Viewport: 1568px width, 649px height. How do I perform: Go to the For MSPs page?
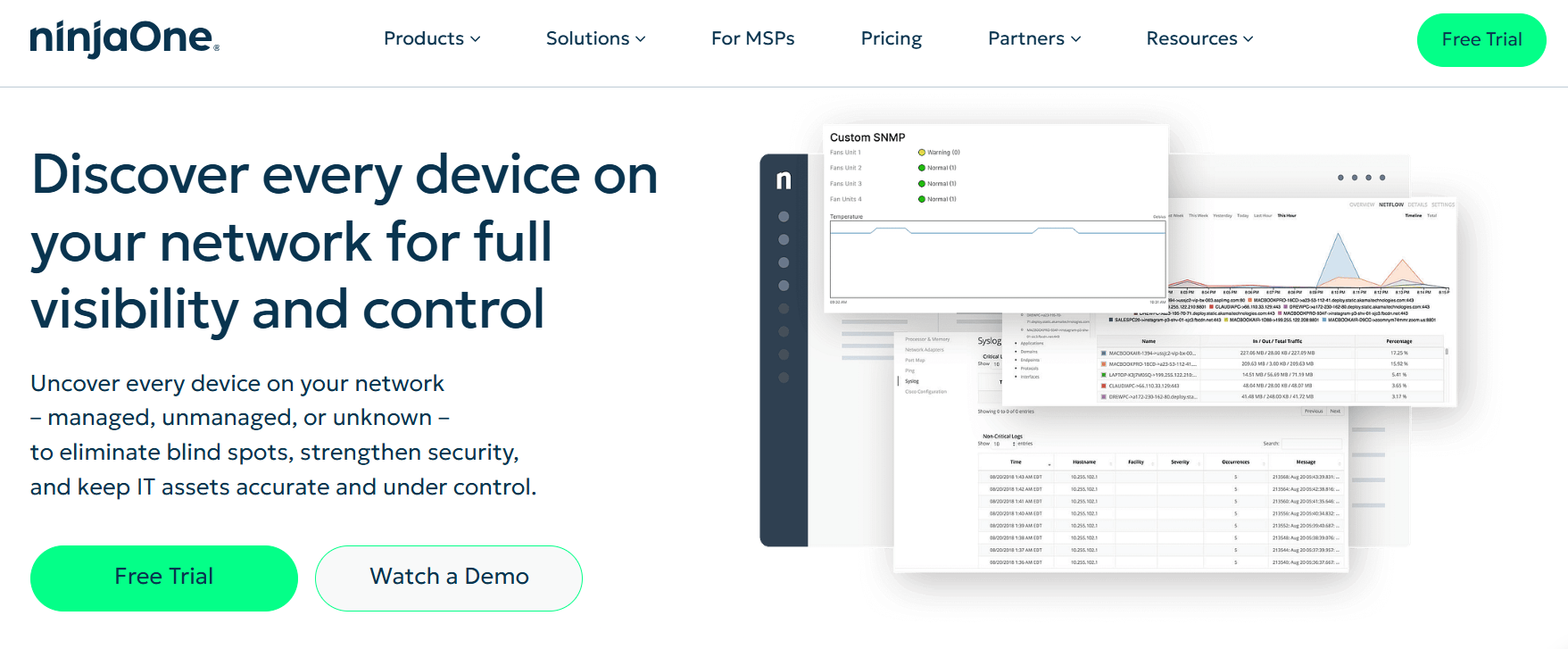point(752,38)
